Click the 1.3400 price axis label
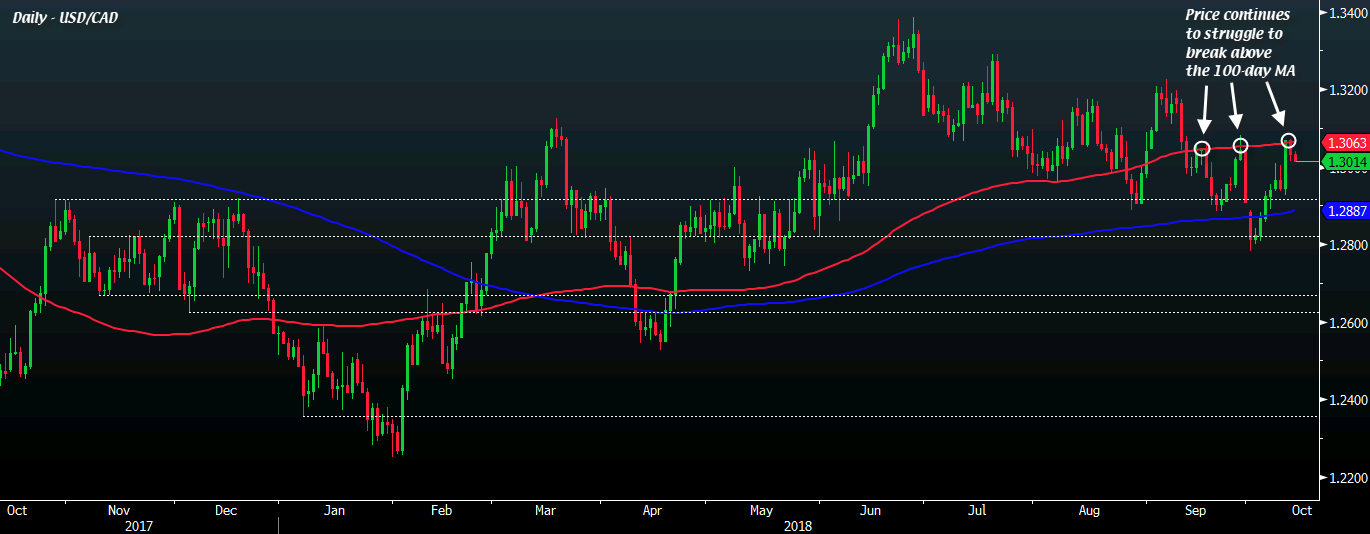 pos(1346,12)
